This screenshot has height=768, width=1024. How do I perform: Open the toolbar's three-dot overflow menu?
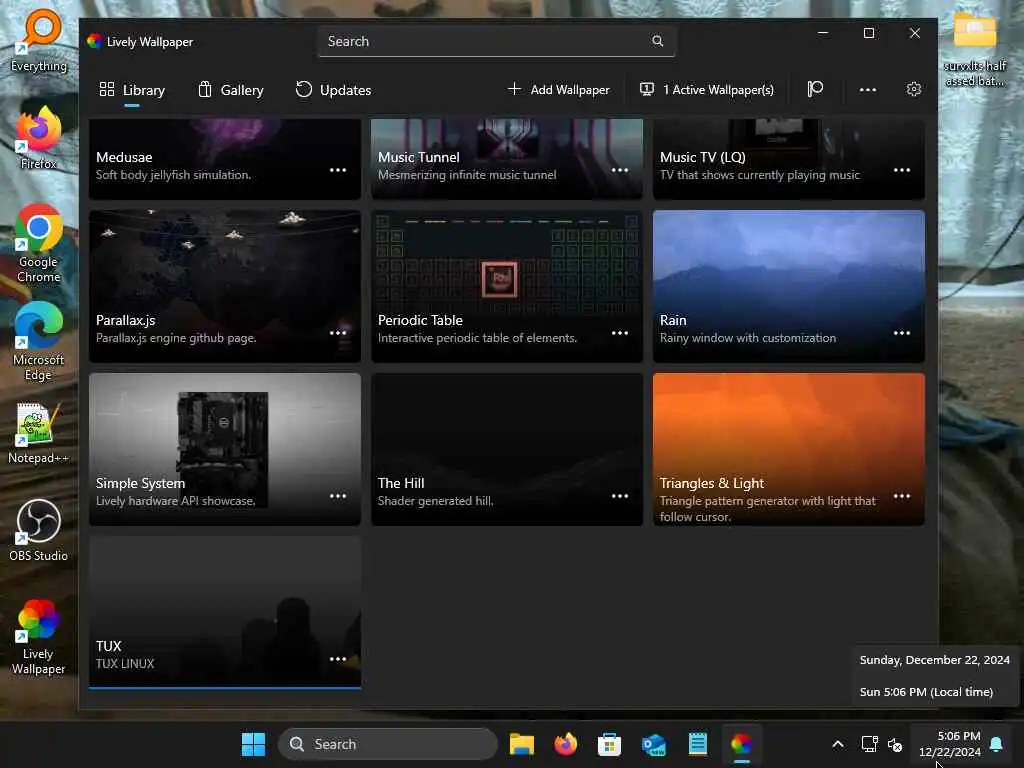(x=867, y=89)
